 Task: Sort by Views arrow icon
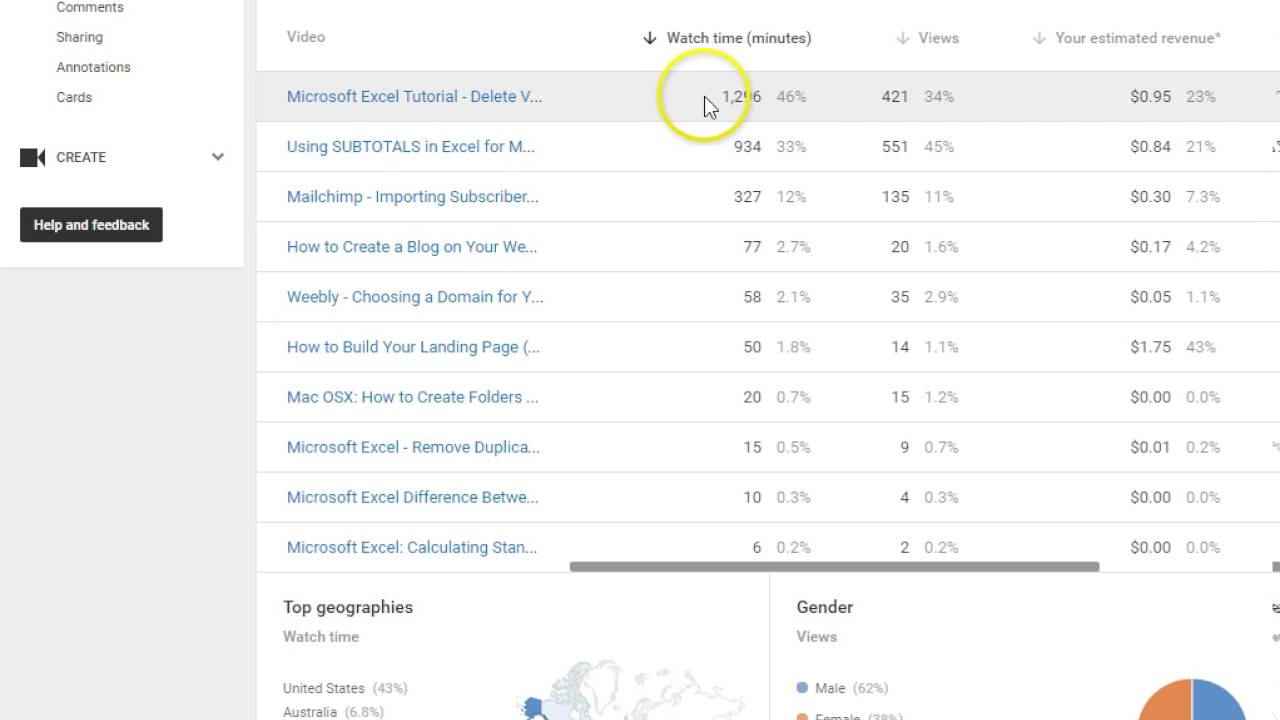pos(903,38)
